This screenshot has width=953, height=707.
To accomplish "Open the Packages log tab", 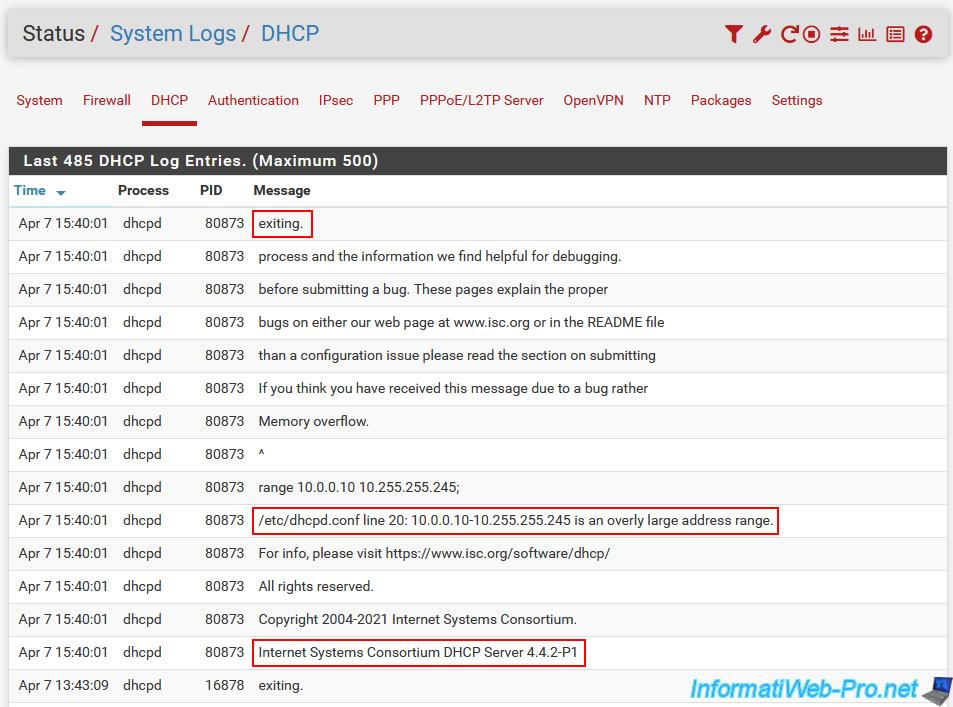I will point(720,100).
